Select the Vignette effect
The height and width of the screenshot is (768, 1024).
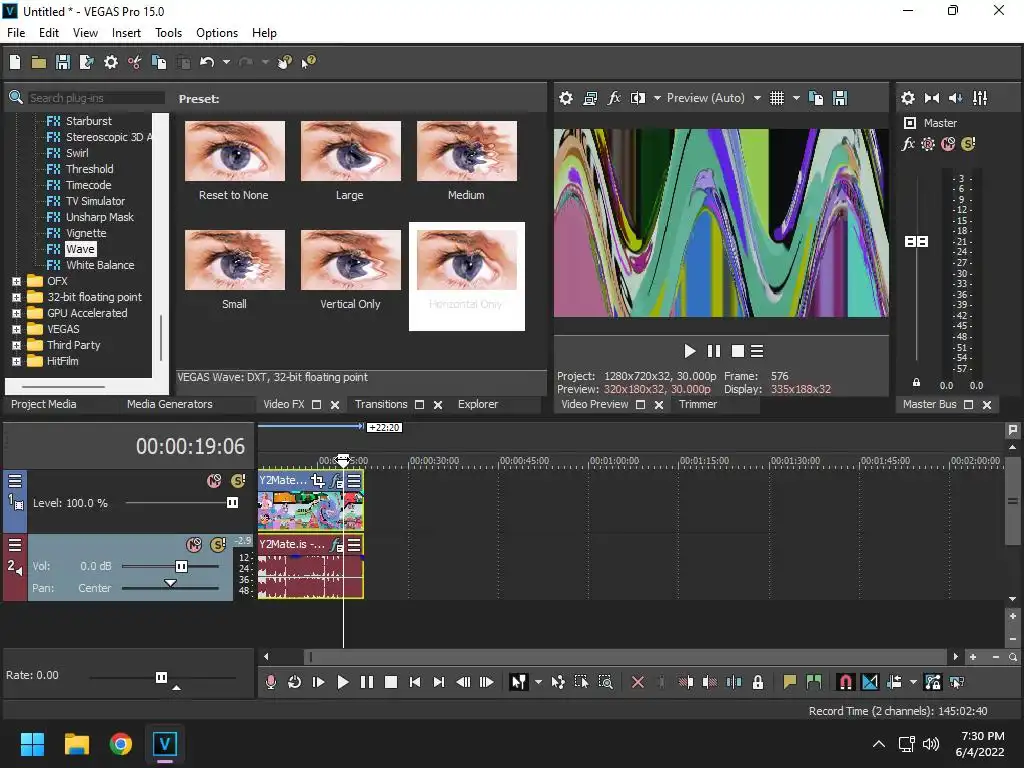[86, 233]
